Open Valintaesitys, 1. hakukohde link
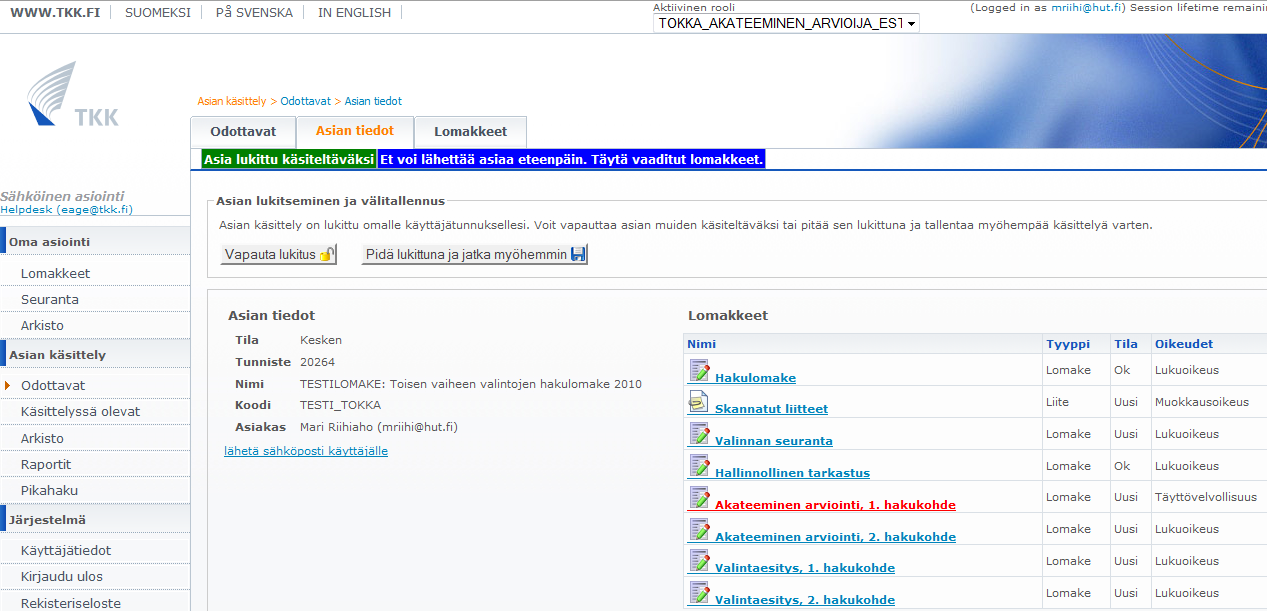 click(x=805, y=568)
